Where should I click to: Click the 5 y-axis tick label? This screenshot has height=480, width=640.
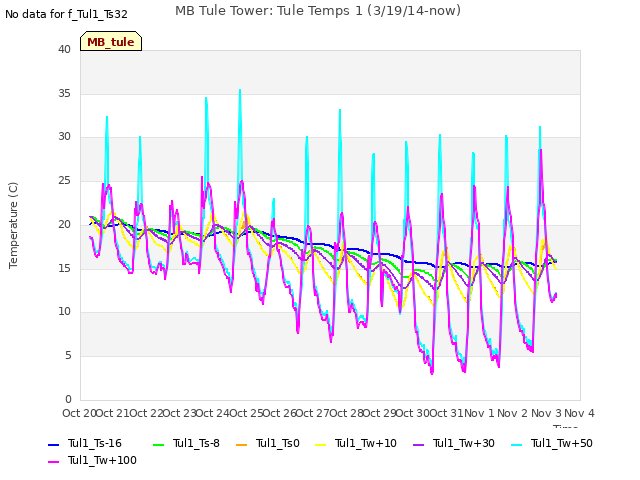[x=68, y=356]
